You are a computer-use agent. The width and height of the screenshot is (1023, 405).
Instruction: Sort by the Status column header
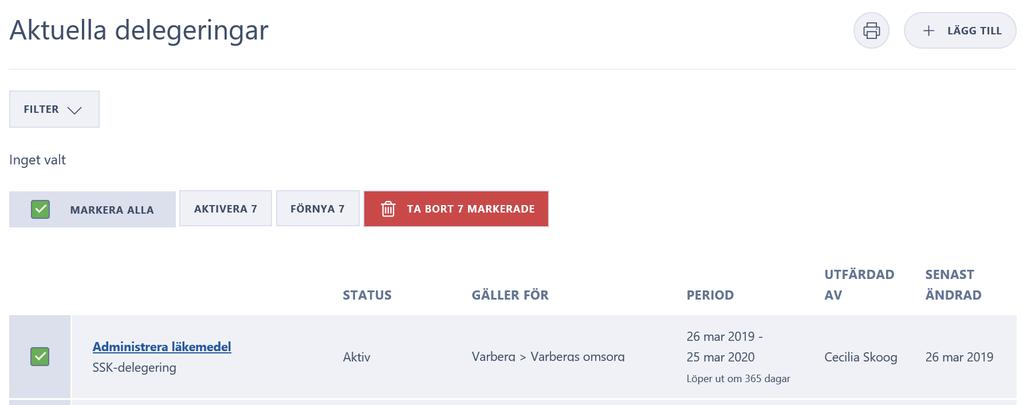point(367,295)
